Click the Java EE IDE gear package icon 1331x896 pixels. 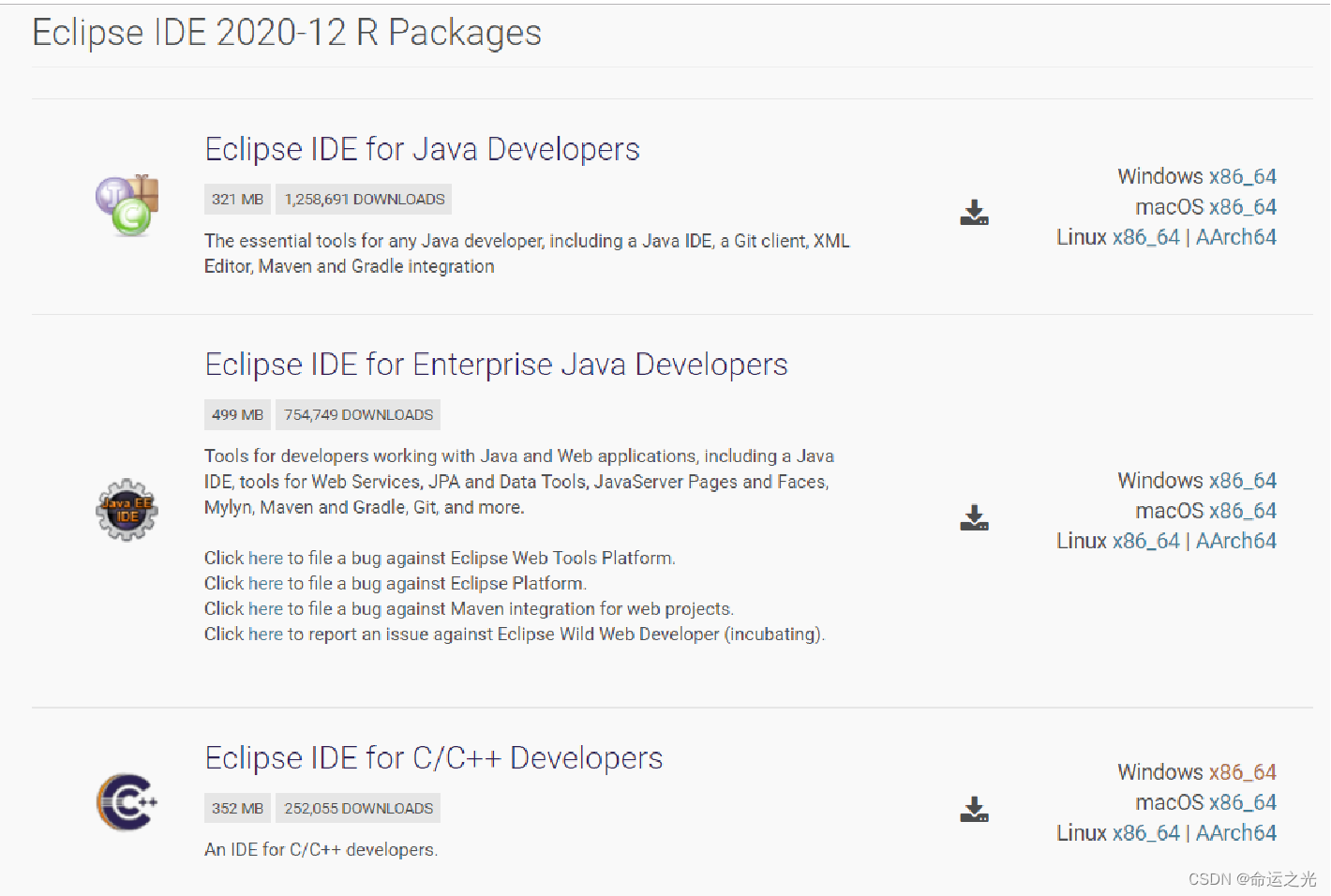(x=127, y=510)
